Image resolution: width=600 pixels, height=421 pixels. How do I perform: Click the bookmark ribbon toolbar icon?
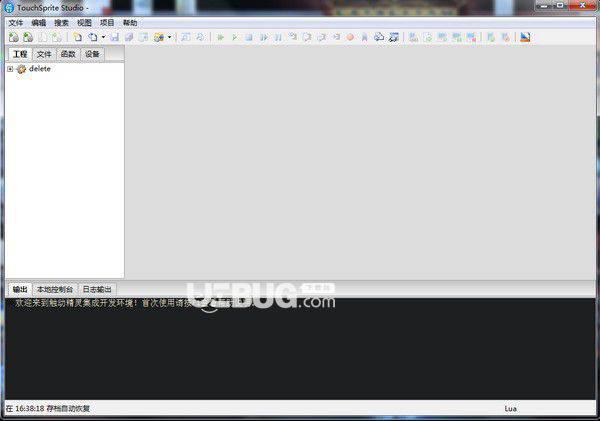365,37
